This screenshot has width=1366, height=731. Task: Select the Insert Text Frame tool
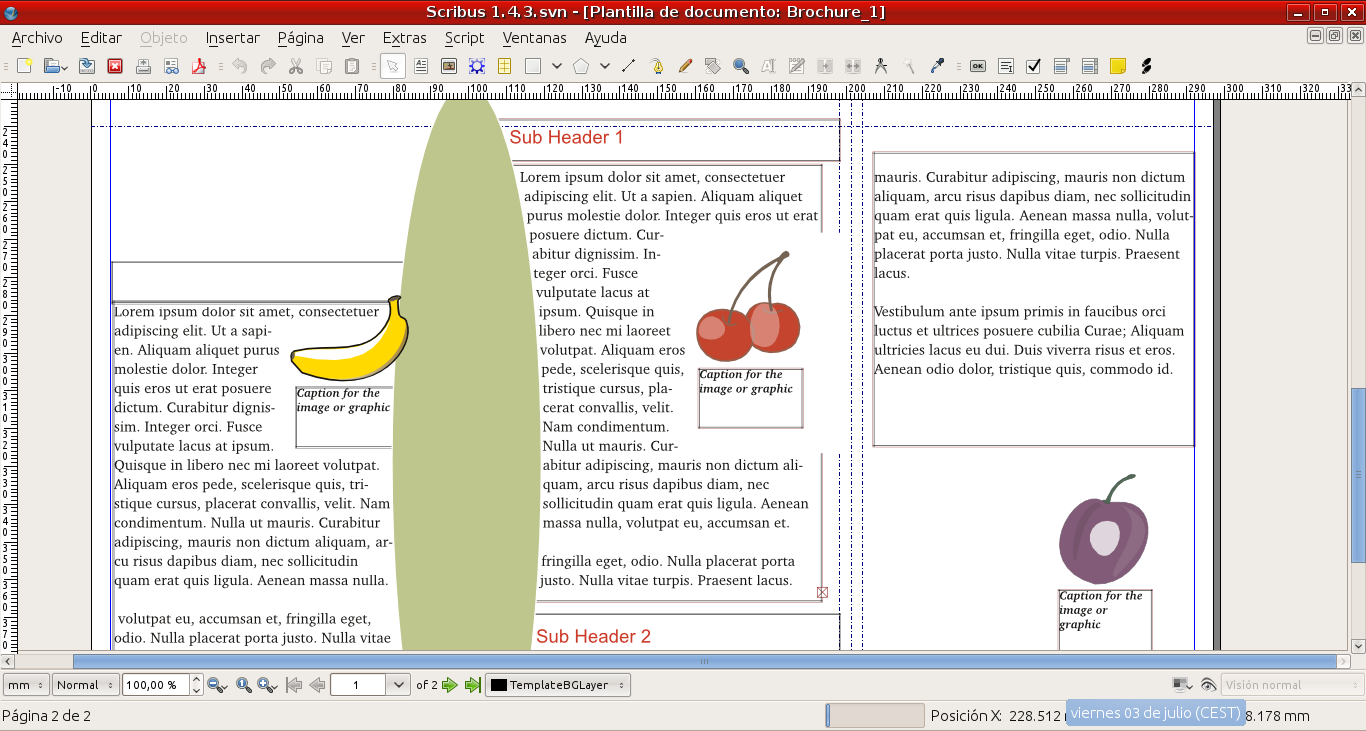421,66
